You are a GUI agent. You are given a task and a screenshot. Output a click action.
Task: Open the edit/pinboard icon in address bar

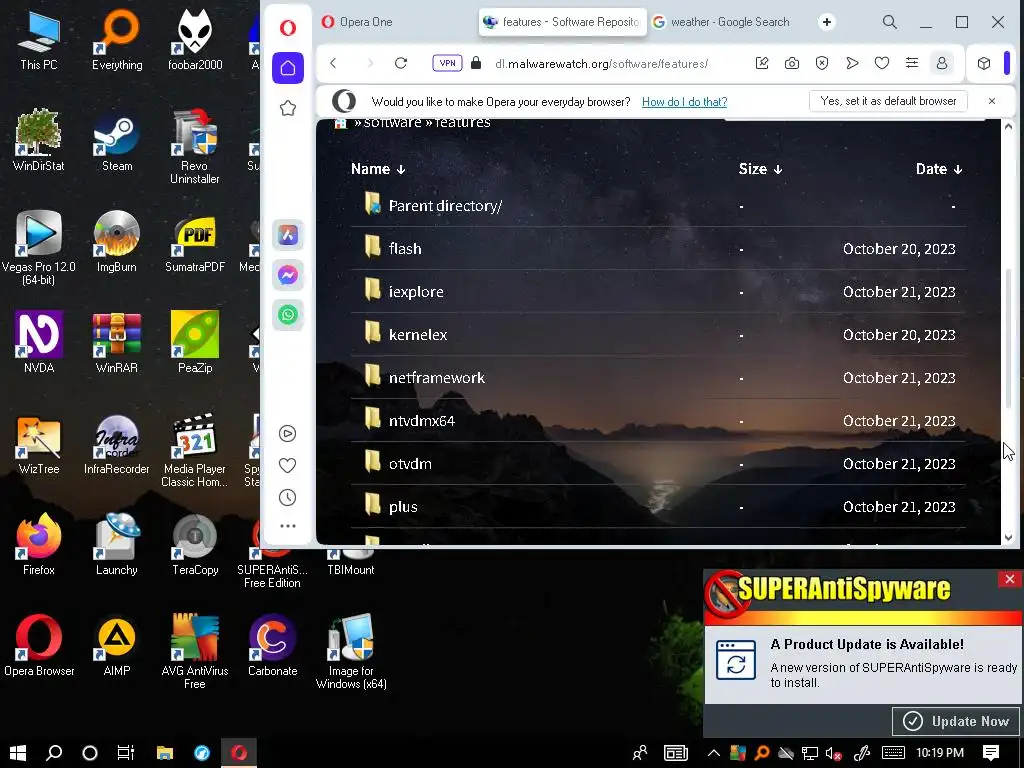coord(761,63)
